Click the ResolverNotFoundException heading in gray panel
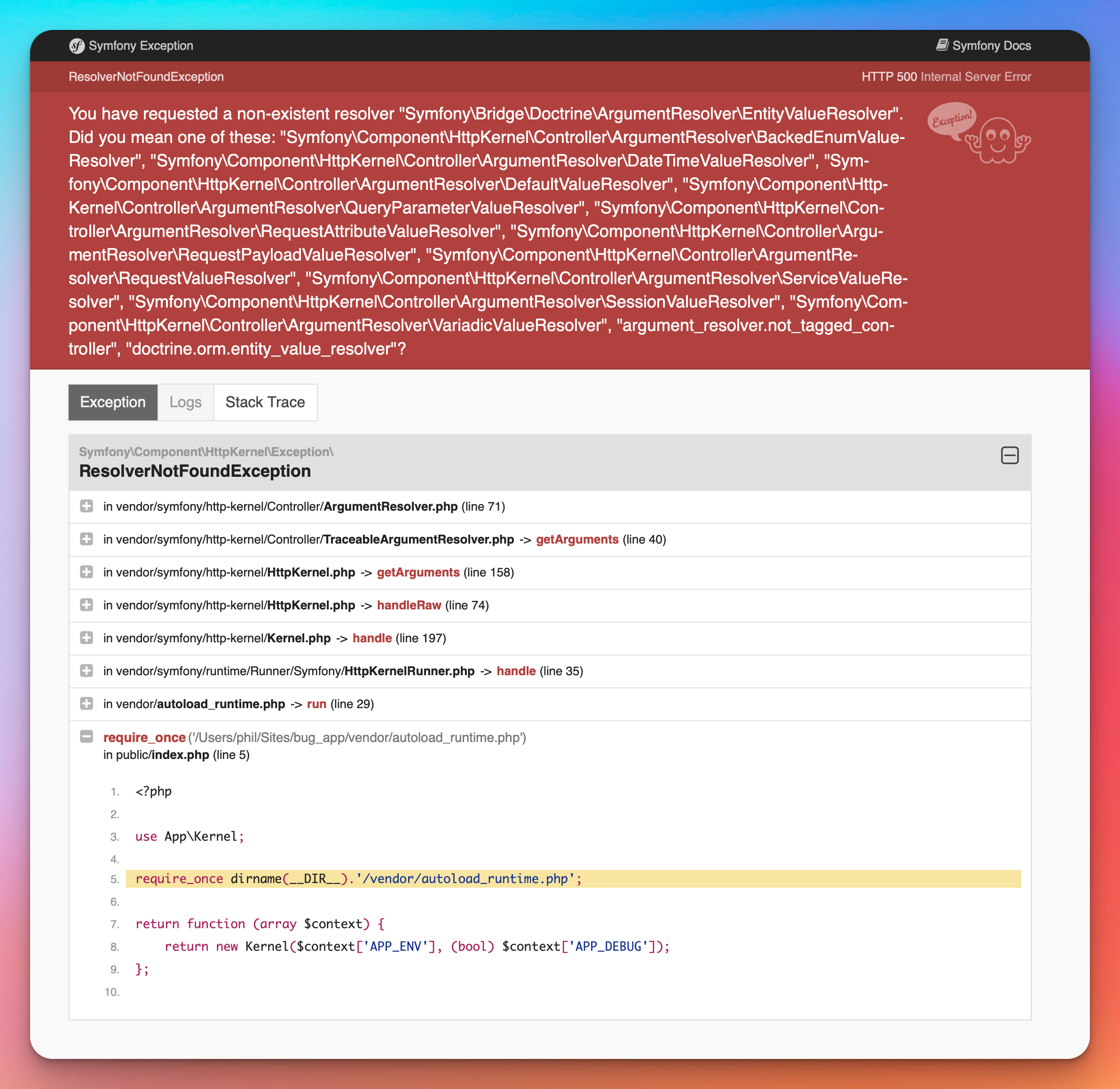The height and width of the screenshot is (1089, 1120). point(195,471)
